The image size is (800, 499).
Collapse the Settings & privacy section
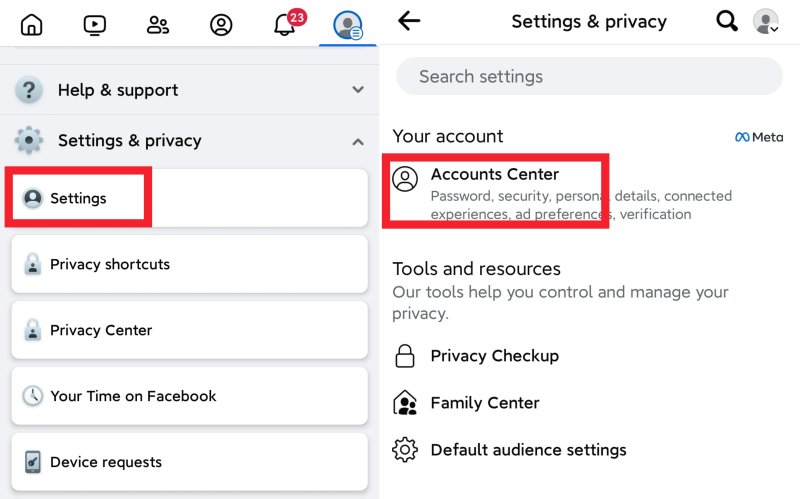tap(189, 140)
